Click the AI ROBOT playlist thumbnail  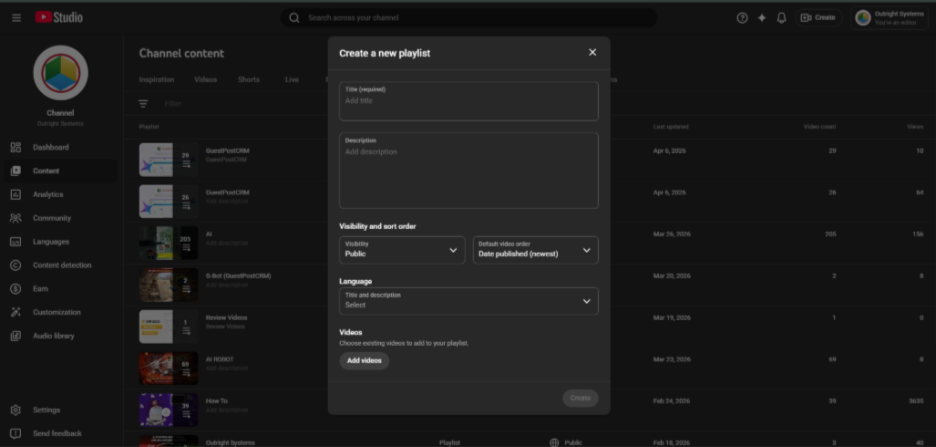coord(168,368)
